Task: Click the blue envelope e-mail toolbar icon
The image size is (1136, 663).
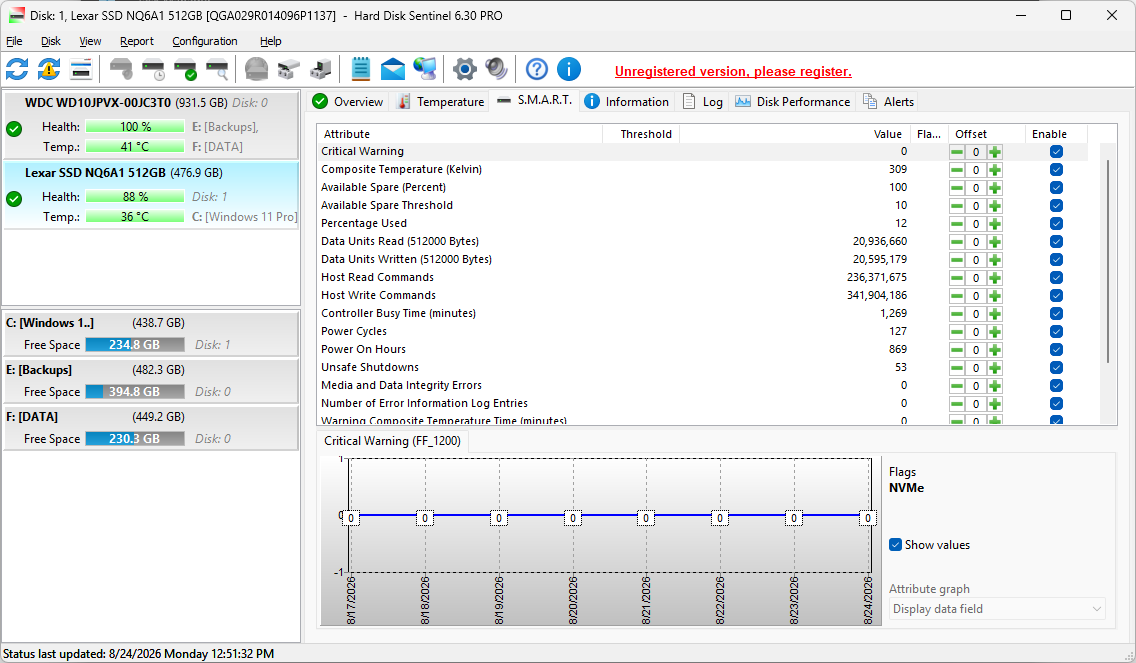Action: coord(393,70)
